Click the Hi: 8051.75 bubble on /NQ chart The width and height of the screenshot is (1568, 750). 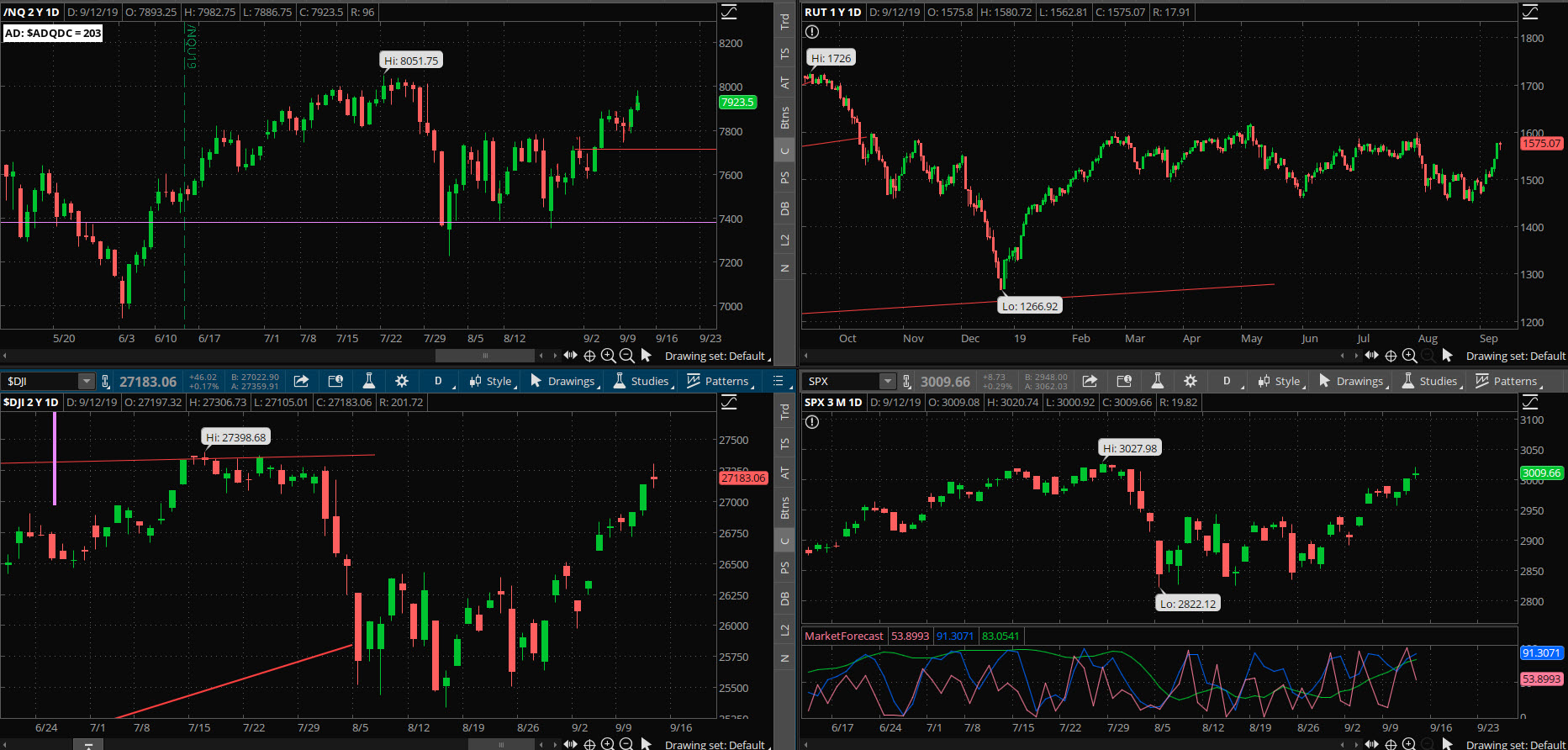click(411, 61)
